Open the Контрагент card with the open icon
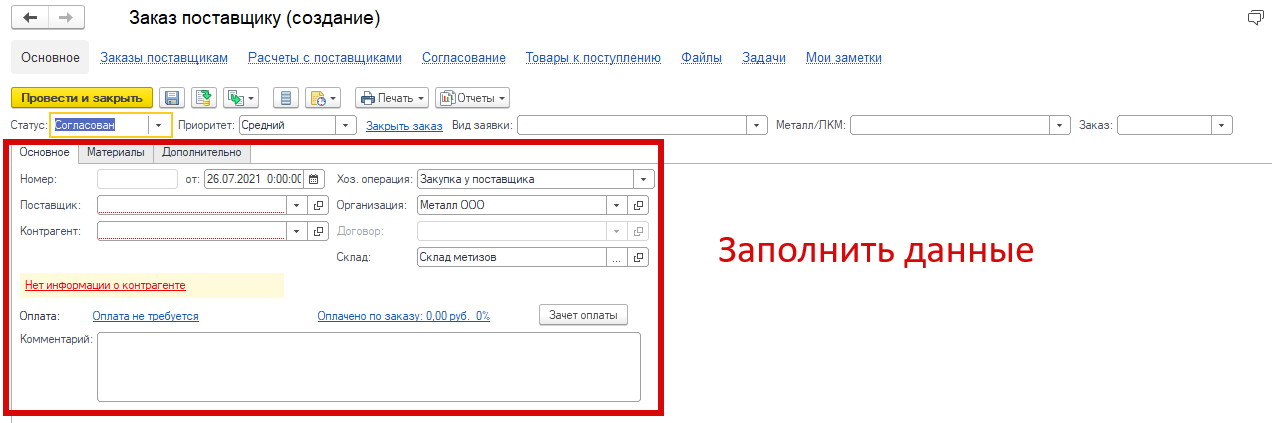Image resolution: width=1272 pixels, height=423 pixels. tap(319, 231)
